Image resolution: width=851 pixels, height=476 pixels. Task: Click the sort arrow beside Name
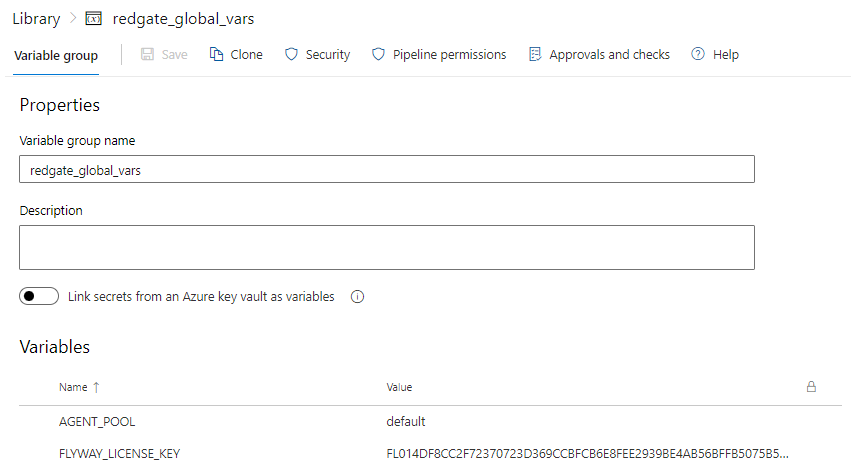pyautogui.click(x=96, y=387)
